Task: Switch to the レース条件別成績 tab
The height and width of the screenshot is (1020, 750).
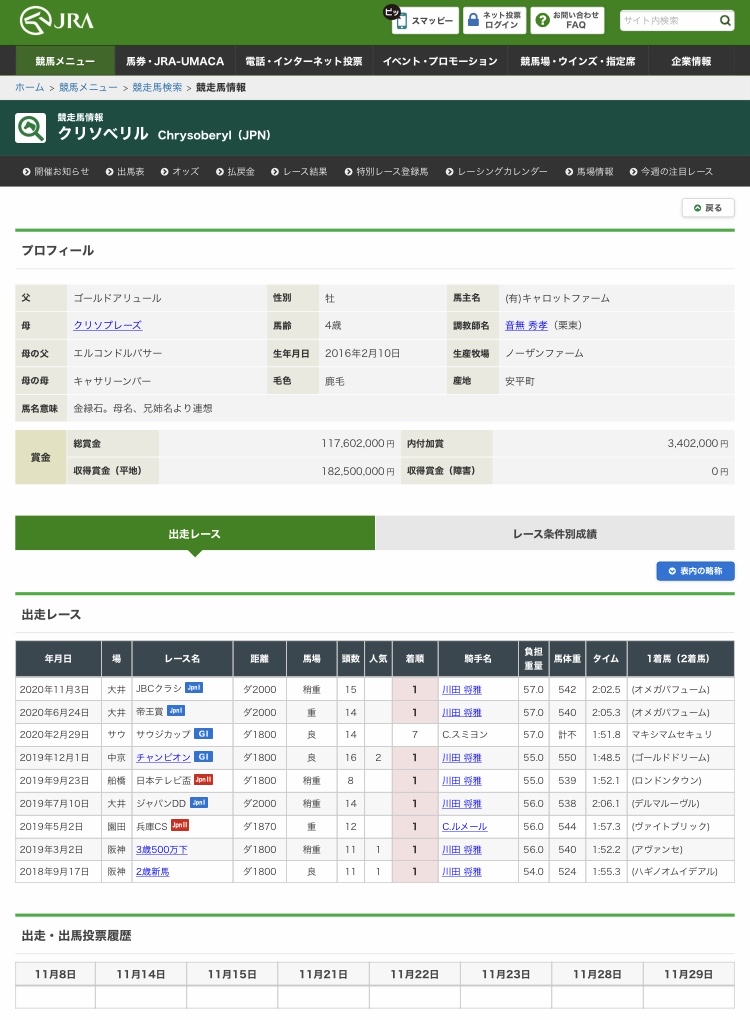Action: [554, 534]
